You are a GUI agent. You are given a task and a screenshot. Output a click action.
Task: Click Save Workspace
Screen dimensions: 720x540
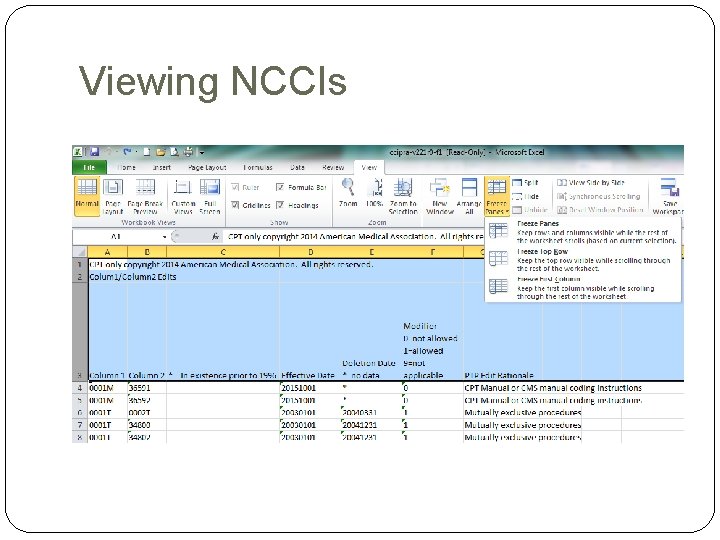[669, 196]
